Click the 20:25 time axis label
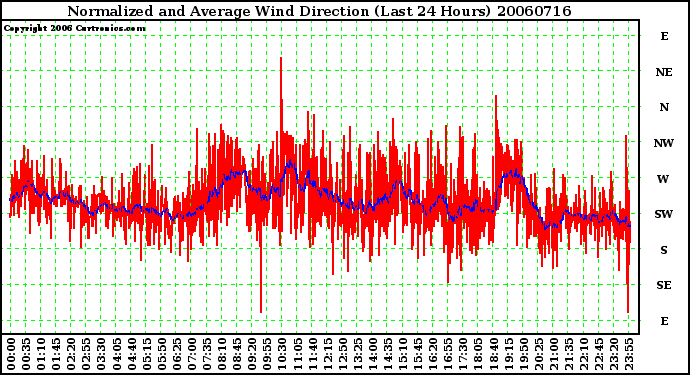690x375 pixels. tap(539, 354)
